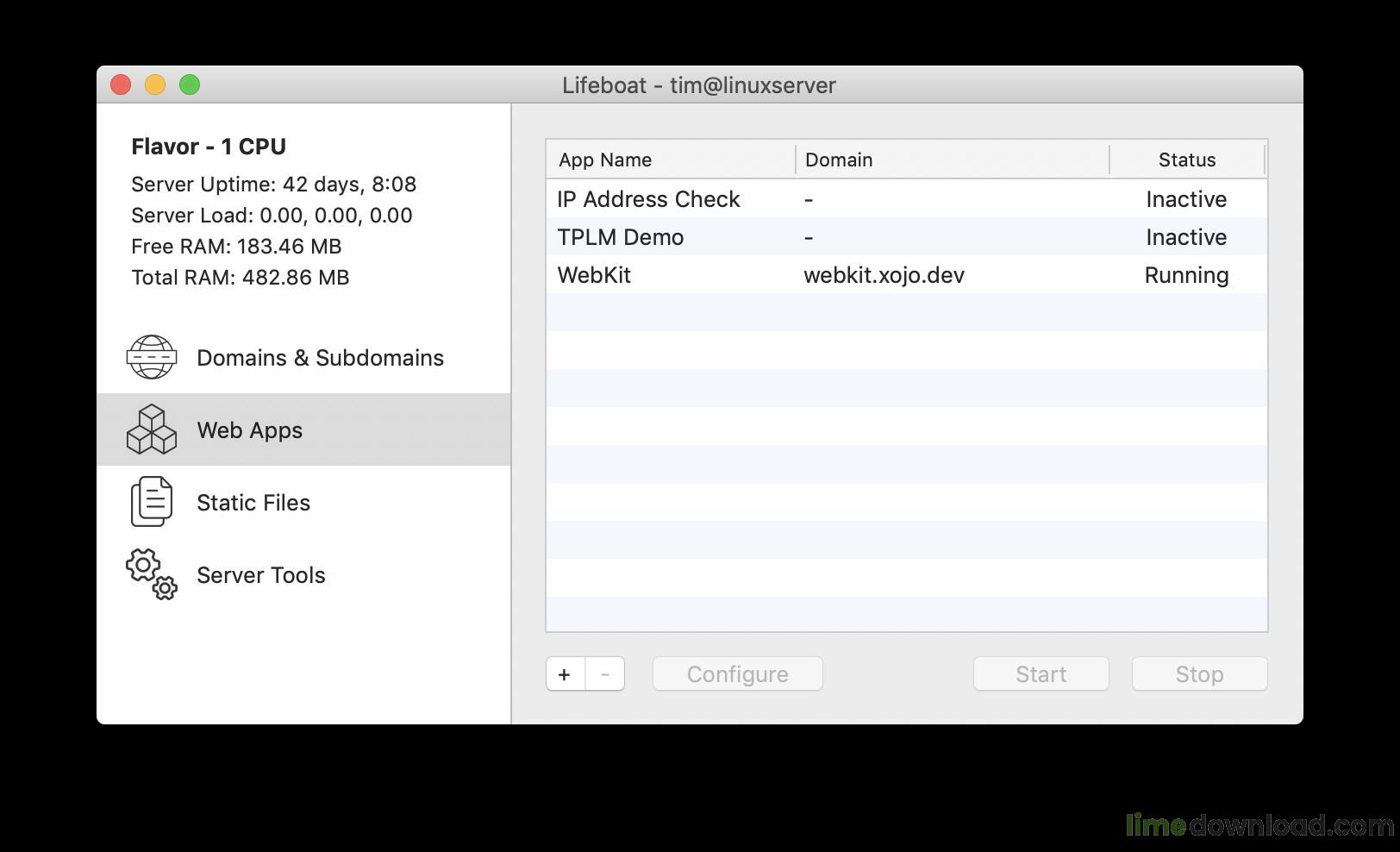Switch to Static Files section
The image size is (1400, 852).
point(303,502)
